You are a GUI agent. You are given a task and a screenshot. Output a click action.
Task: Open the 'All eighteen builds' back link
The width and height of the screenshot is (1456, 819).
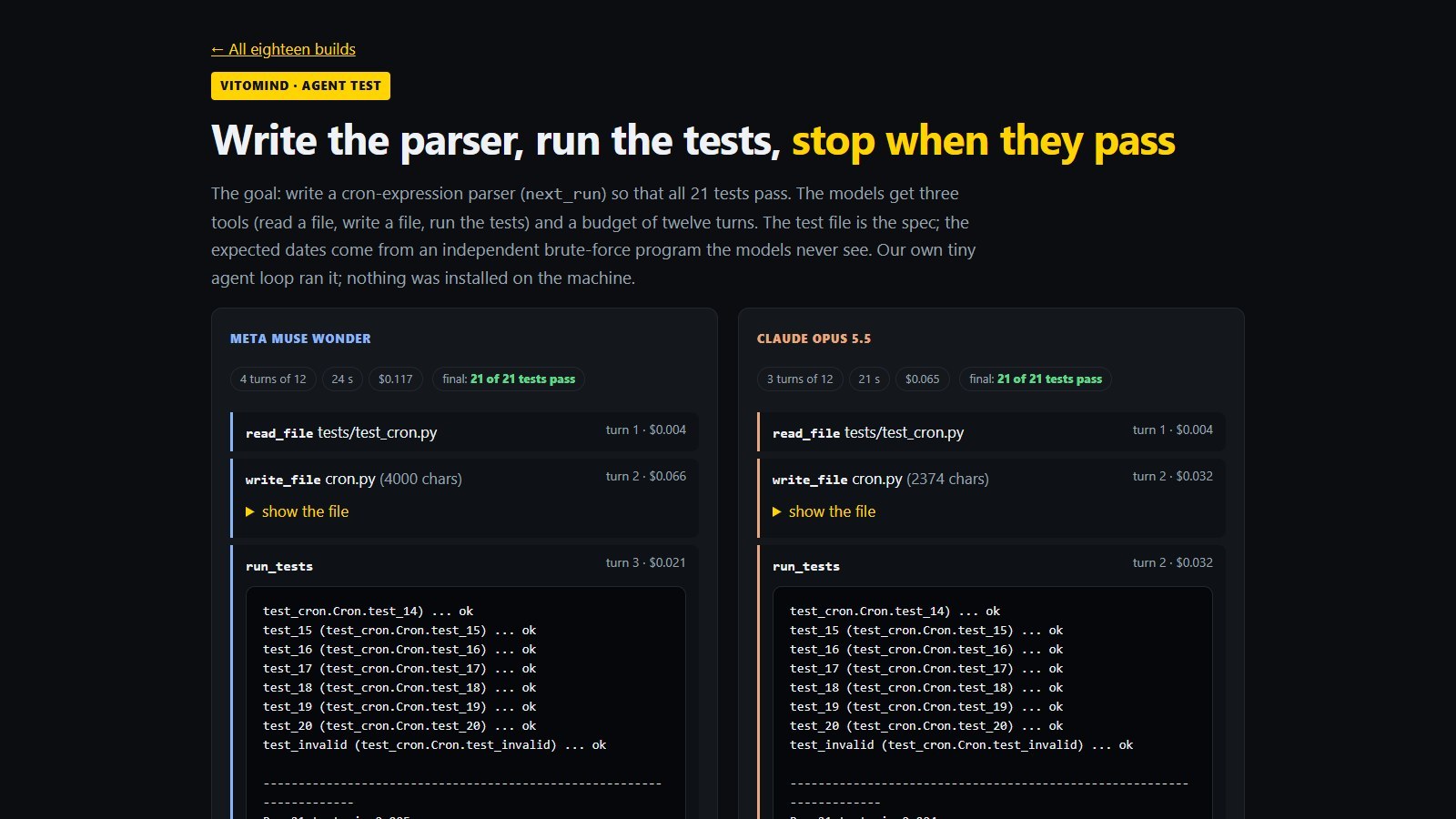point(283,49)
